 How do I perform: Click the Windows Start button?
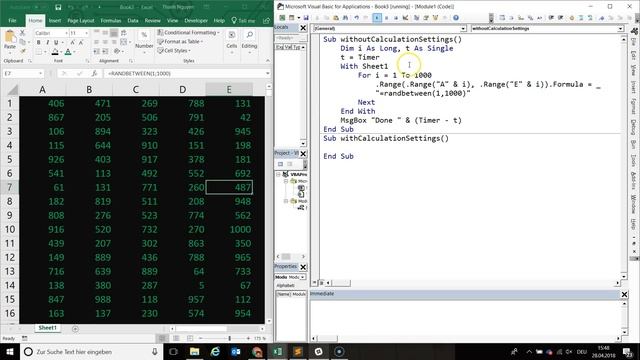click(x=9, y=351)
